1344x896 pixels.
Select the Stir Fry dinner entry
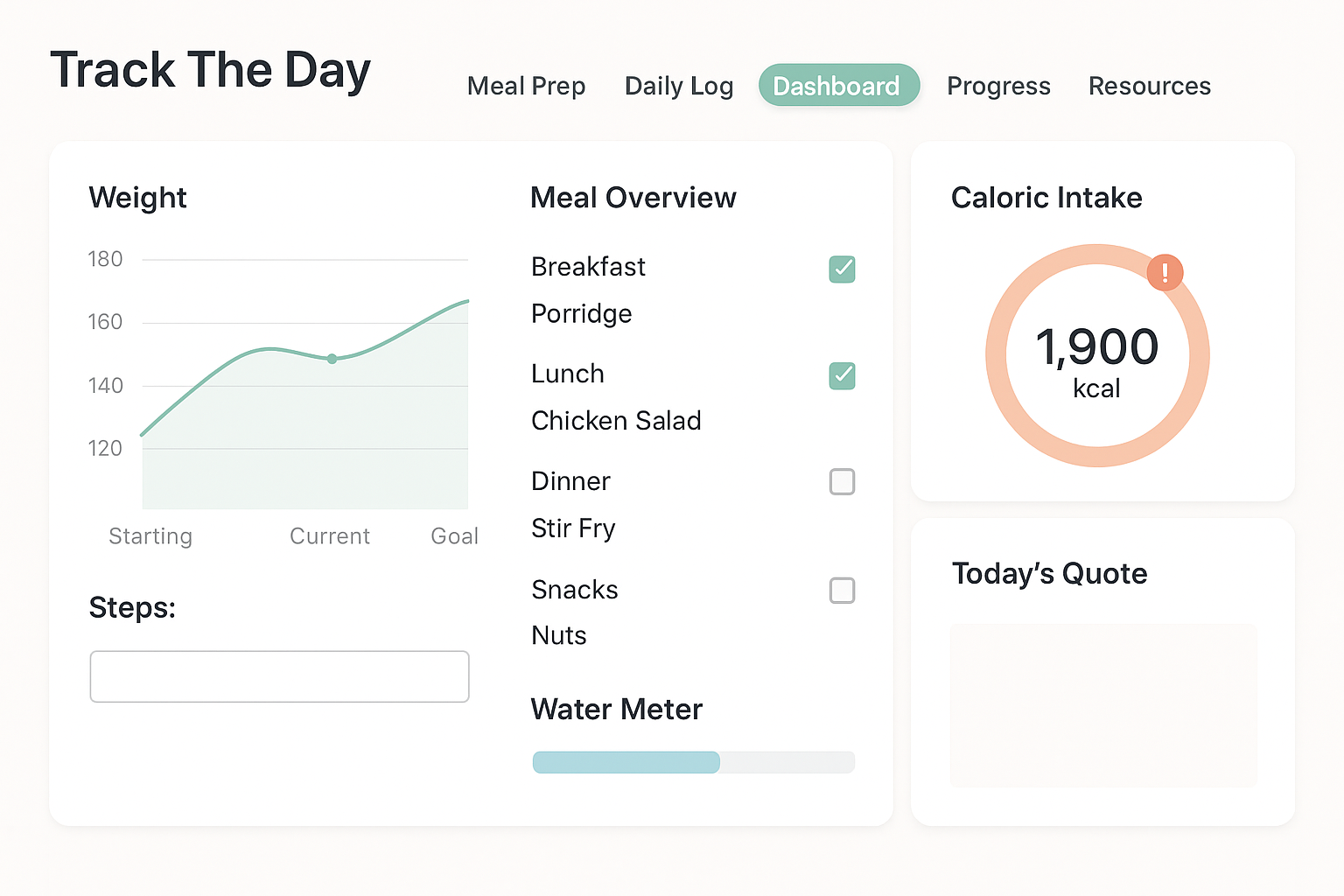pos(573,528)
